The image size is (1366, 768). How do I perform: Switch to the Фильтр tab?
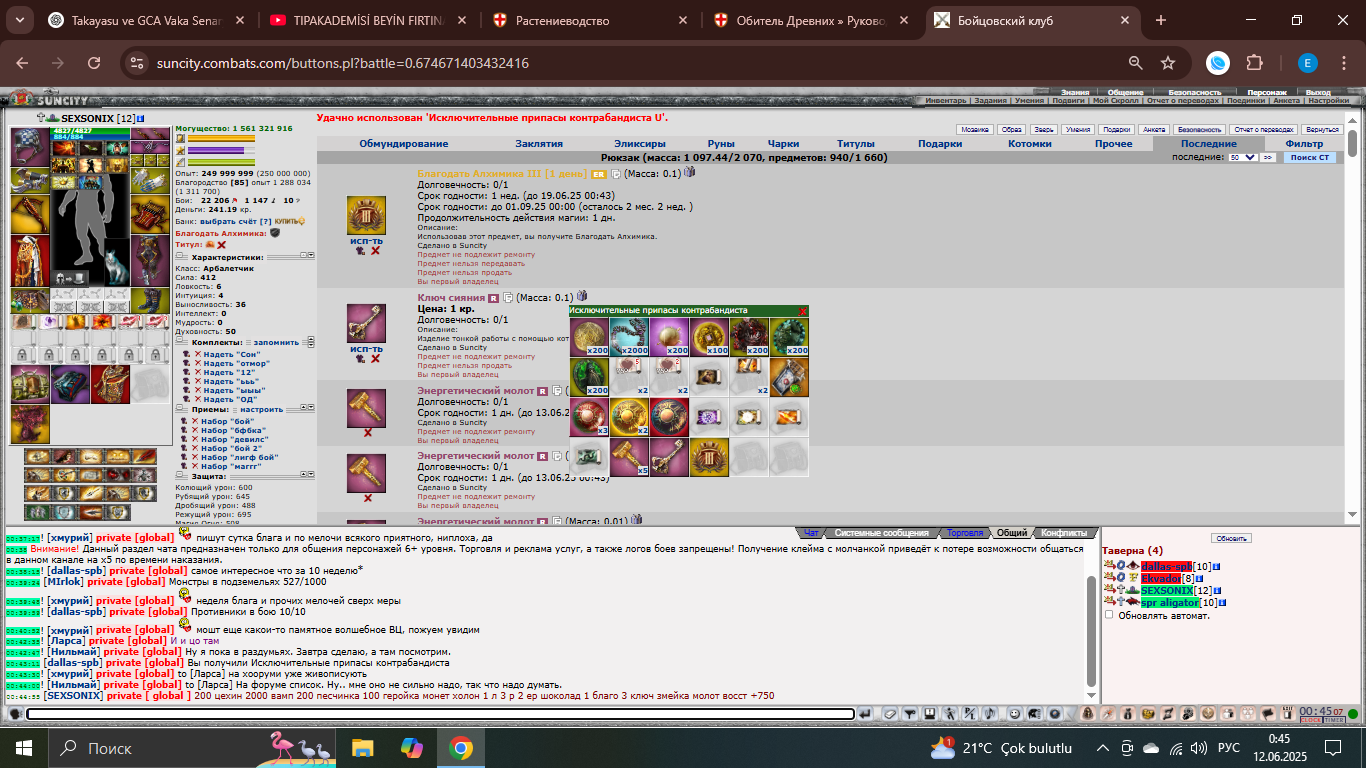click(x=1304, y=144)
